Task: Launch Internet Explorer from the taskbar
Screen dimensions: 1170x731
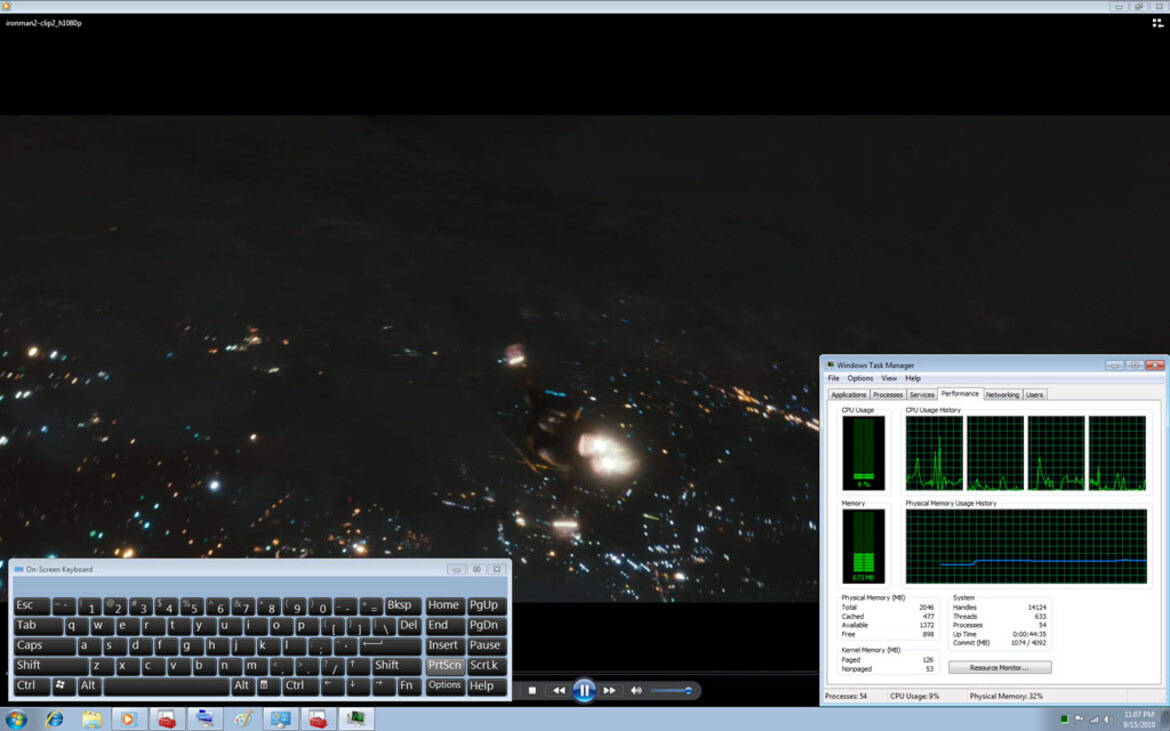Action: coord(54,719)
